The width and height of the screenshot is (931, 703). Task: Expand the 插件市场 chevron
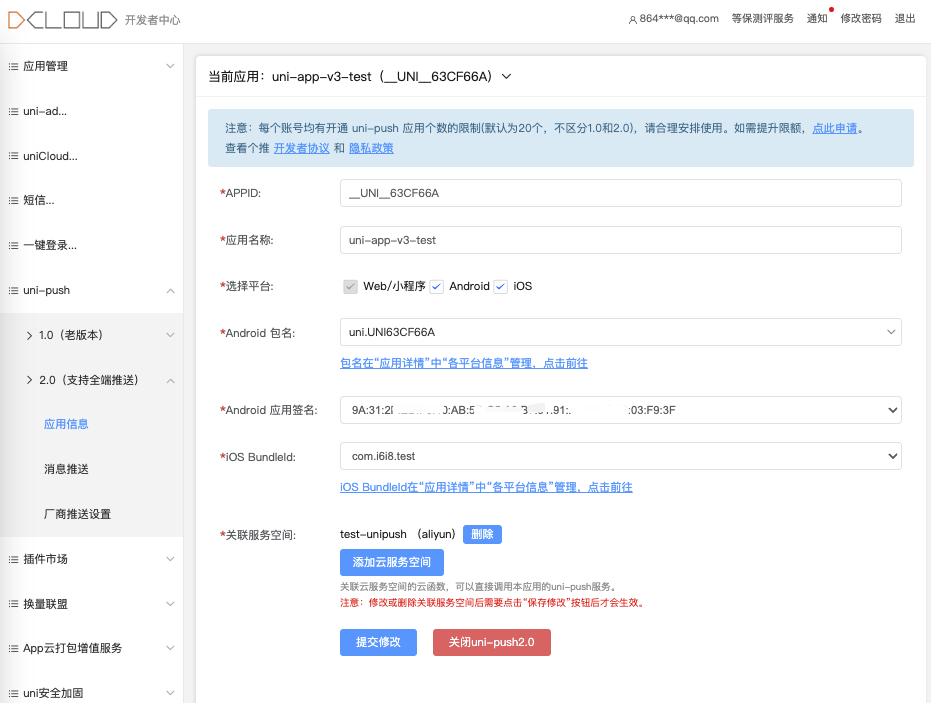170,559
